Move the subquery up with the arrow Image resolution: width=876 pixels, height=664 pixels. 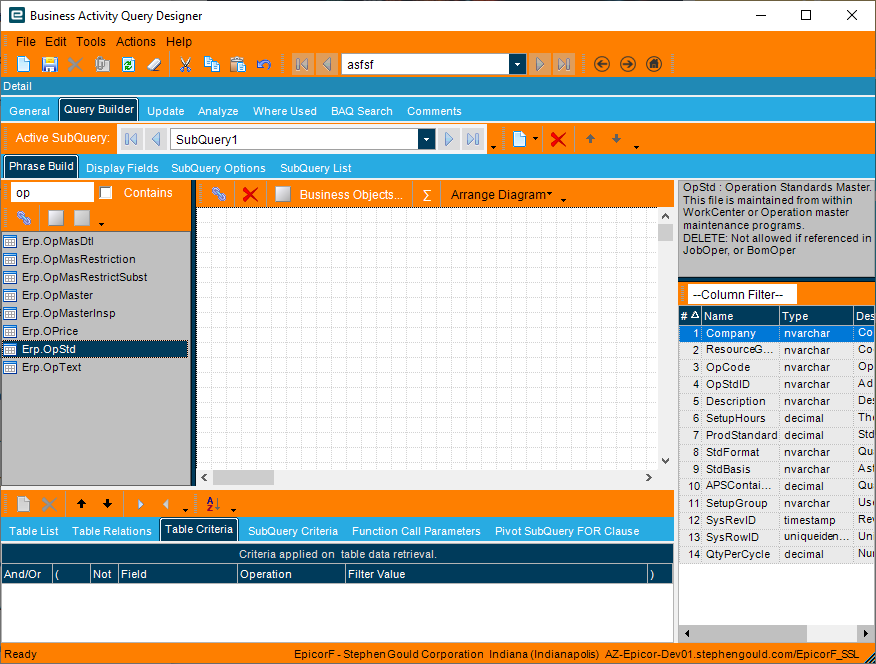591,138
